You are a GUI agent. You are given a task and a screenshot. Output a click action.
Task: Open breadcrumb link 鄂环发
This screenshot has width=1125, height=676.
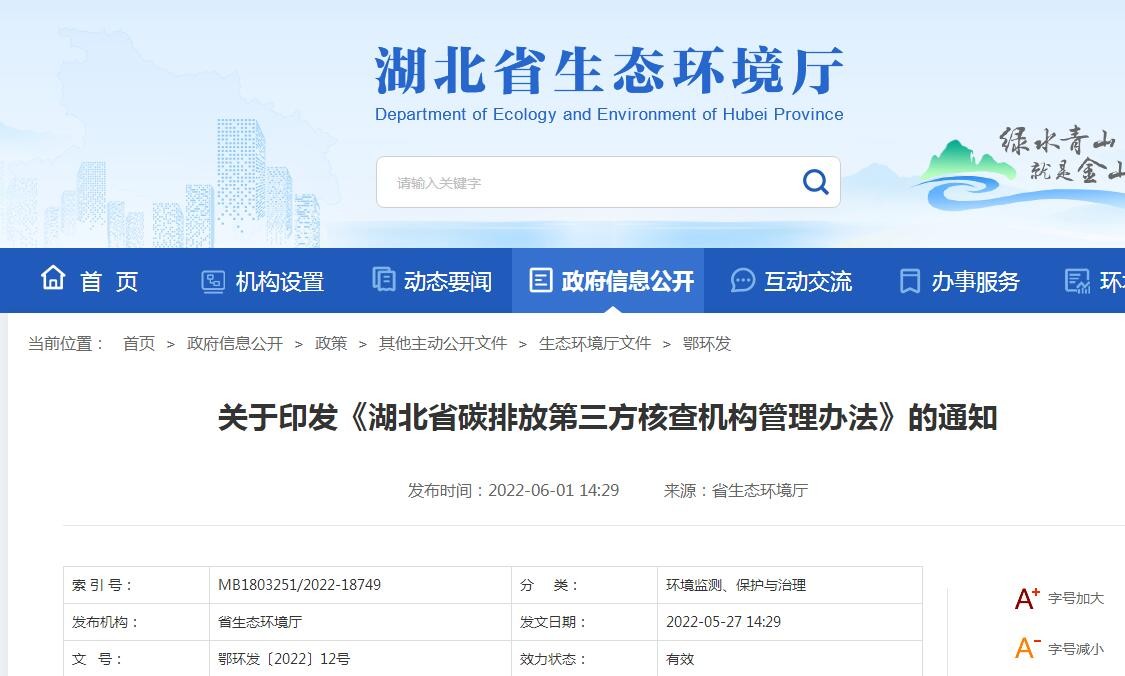707,343
